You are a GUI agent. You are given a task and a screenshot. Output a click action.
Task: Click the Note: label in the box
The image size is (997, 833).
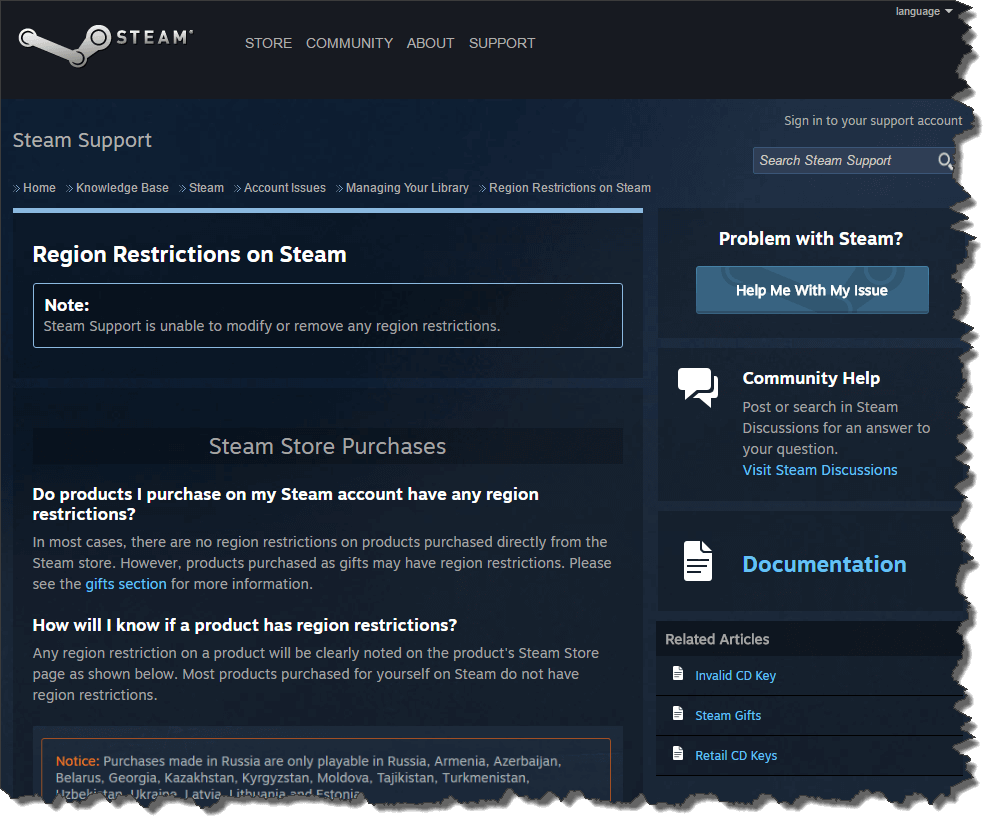pos(67,305)
